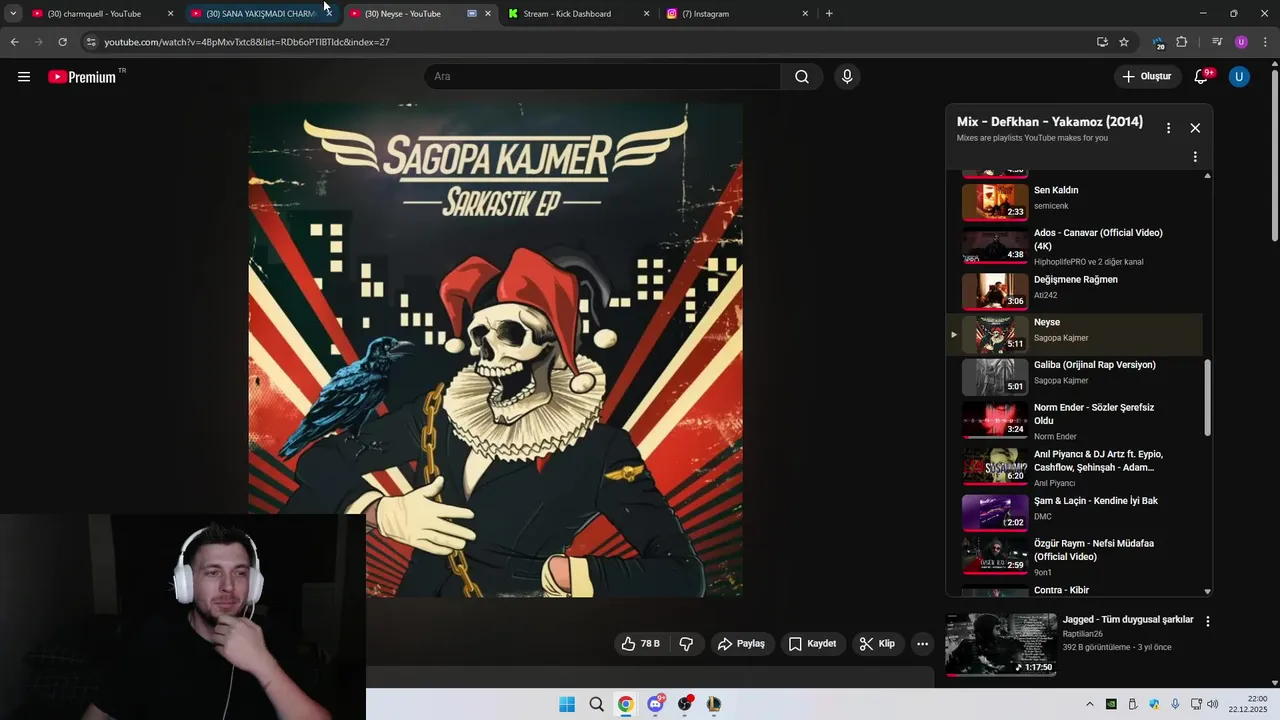Close the Mix playlist panel

click(1195, 128)
